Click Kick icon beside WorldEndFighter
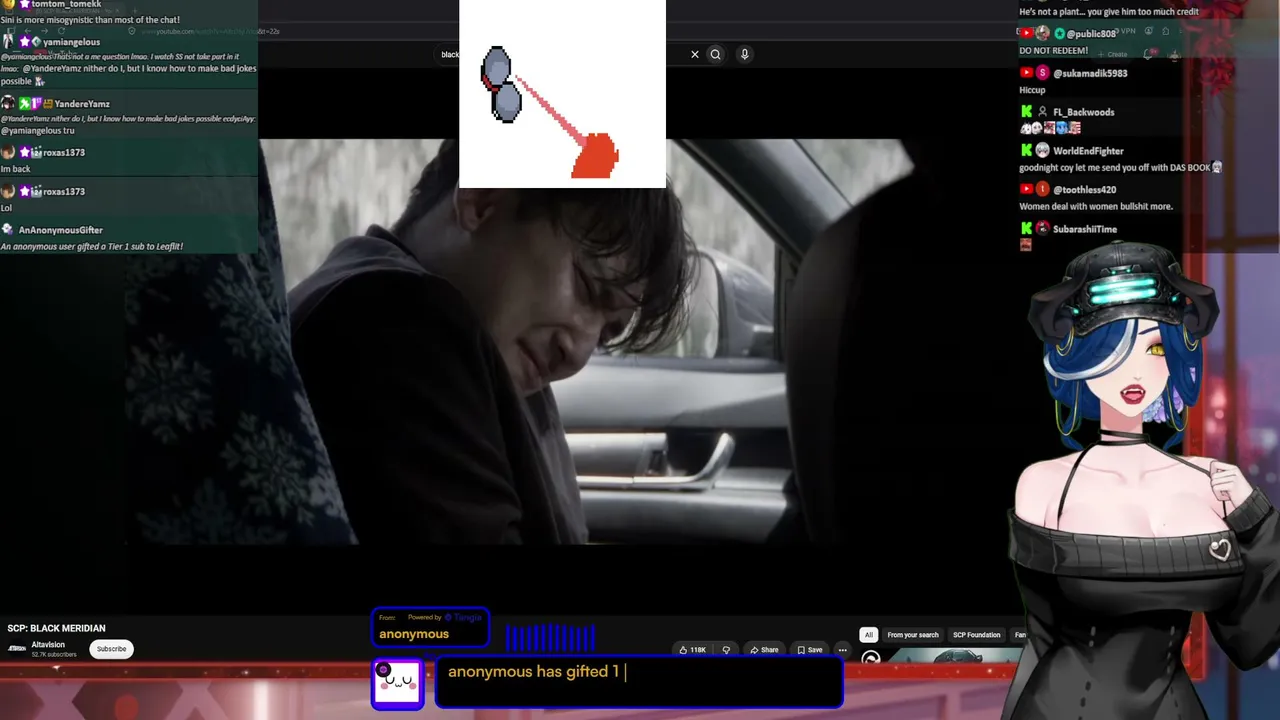Viewport: 1280px width, 720px height. (x=1025, y=151)
